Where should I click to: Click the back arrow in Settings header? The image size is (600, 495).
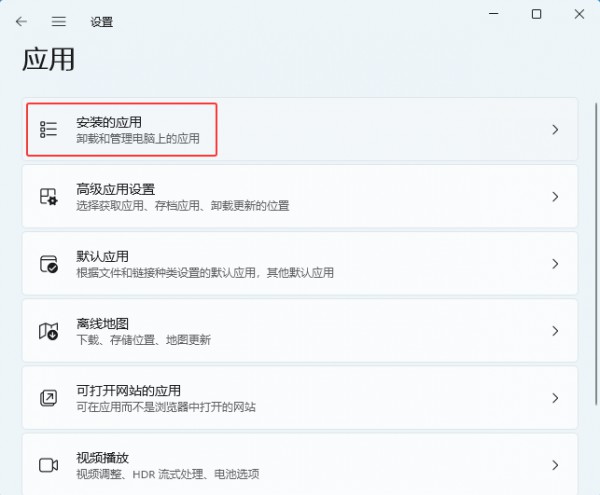21,21
